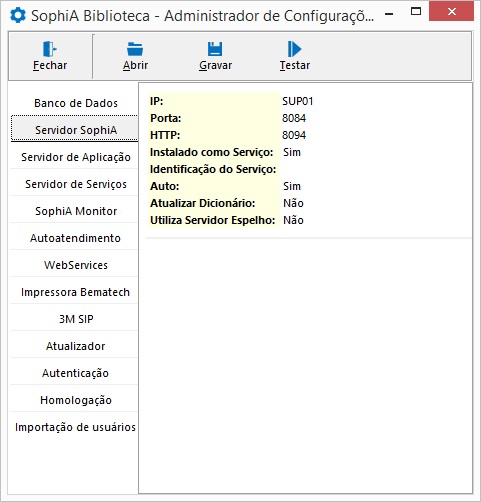Screen dimensions: 481x502
Task: Save settings via Gravar floppy disk icon
Action: point(215,49)
